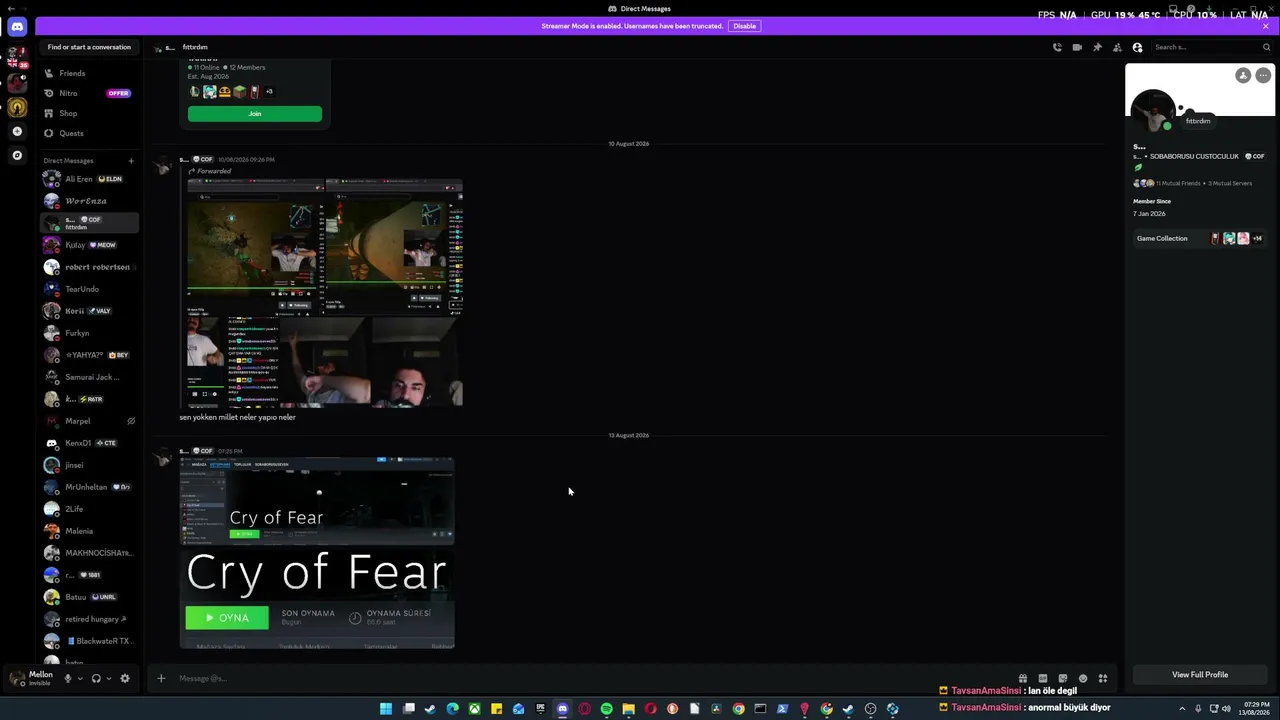This screenshot has height=720, width=1280.
Task: Open the GIF picker
Action: (1042, 679)
